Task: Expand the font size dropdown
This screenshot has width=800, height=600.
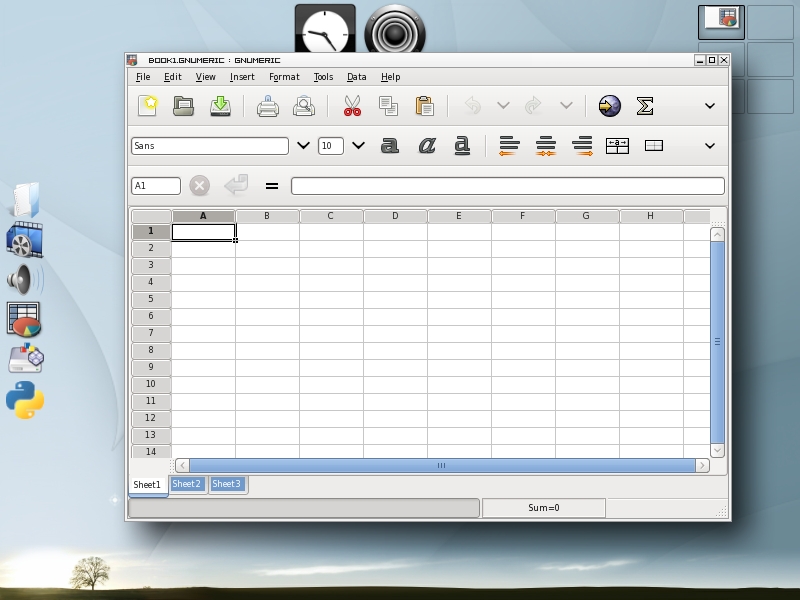Action: coord(358,146)
